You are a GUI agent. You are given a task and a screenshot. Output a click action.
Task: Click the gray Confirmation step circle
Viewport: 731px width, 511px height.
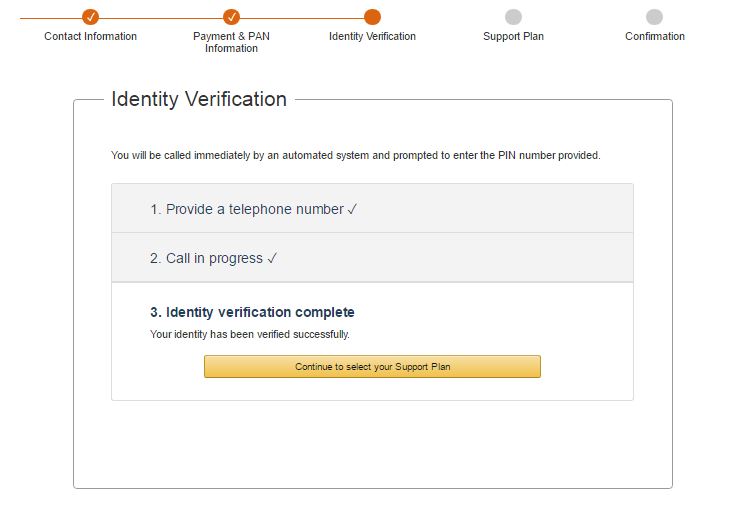655,17
